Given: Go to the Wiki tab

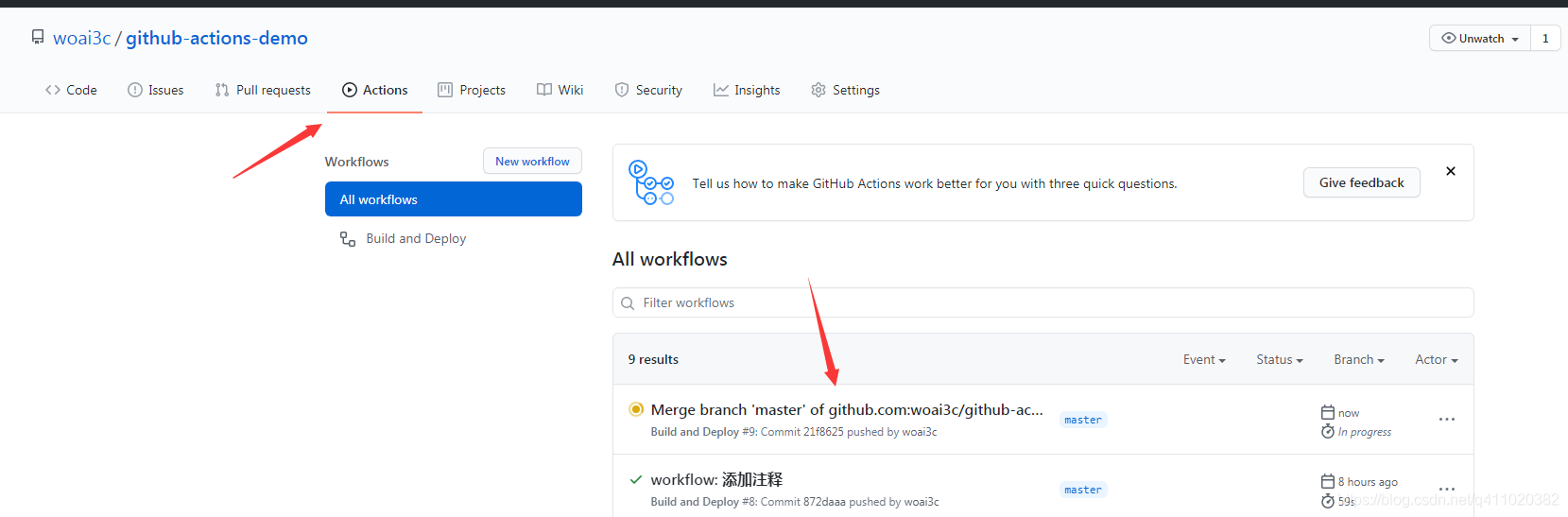Looking at the screenshot, I should pos(560,90).
